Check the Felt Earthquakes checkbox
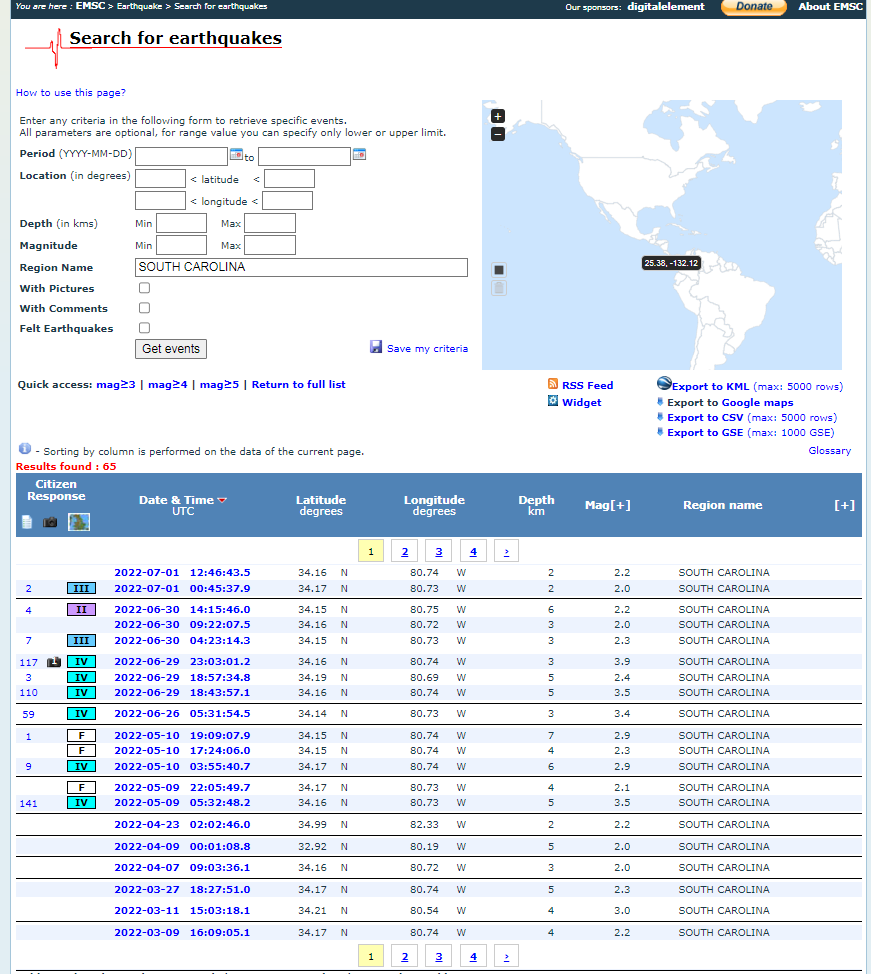871x974 pixels. pos(144,327)
